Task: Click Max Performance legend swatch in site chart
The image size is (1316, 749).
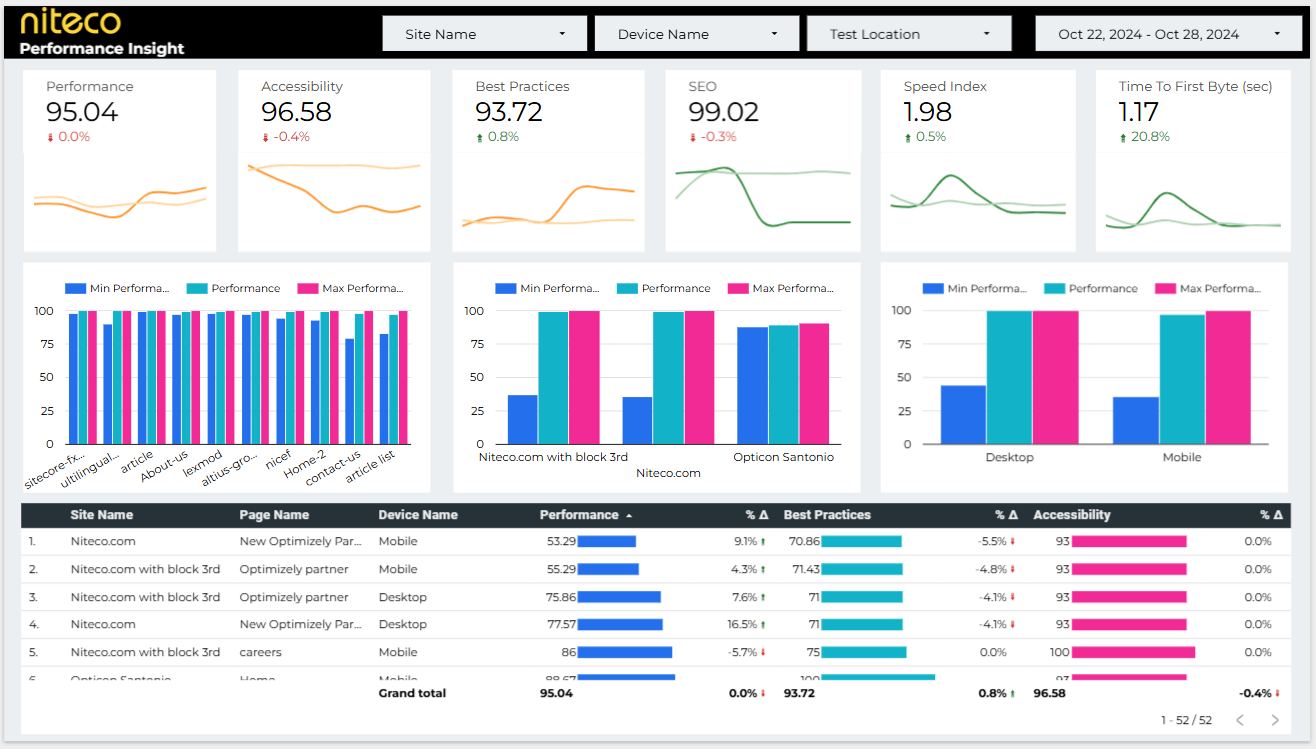Action: coord(738,288)
